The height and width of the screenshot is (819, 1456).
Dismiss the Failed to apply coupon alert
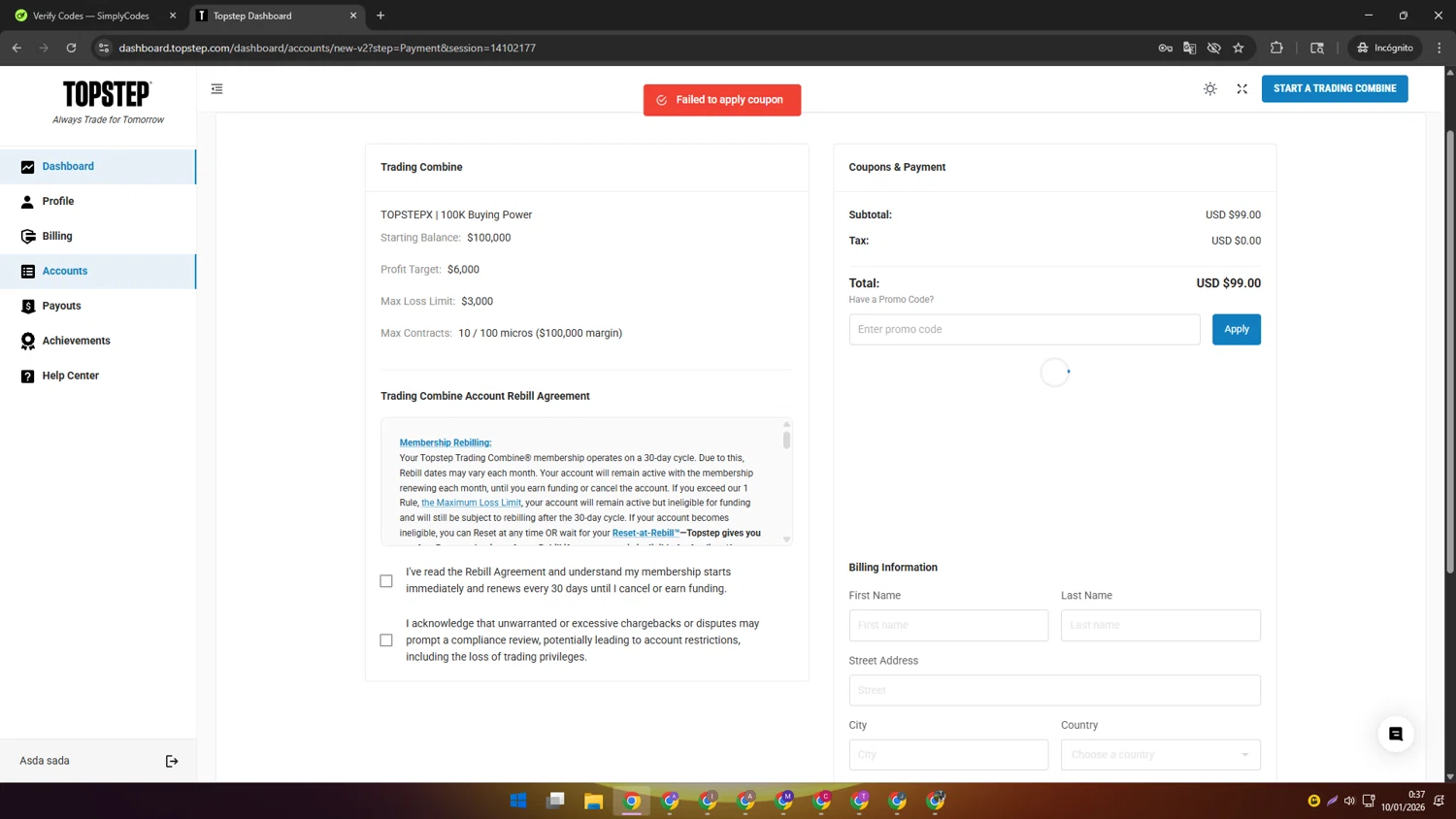pyautogui.click(x=722, y=100)
